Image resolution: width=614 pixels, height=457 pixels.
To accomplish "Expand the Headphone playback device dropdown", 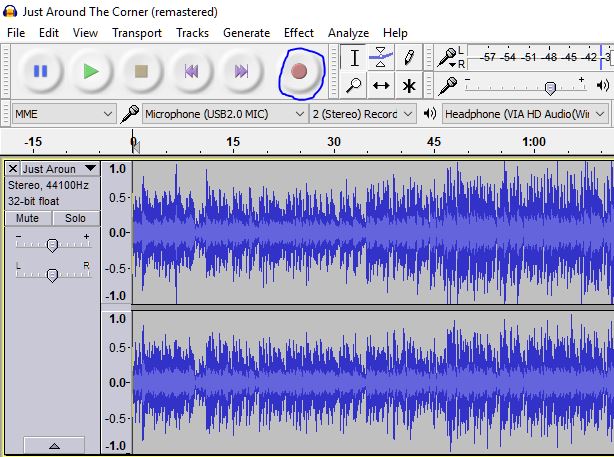I will click(526, 114).
